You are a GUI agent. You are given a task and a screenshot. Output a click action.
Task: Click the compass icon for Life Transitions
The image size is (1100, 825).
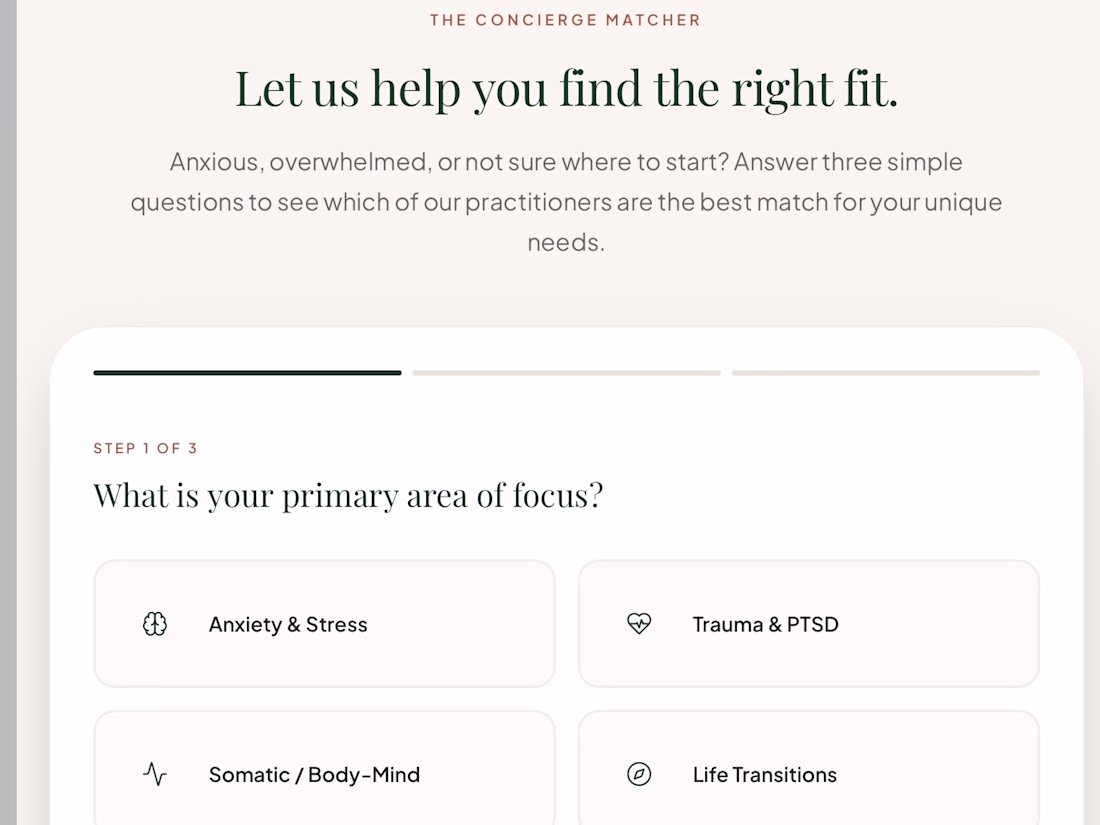click(x=638, y=774)
